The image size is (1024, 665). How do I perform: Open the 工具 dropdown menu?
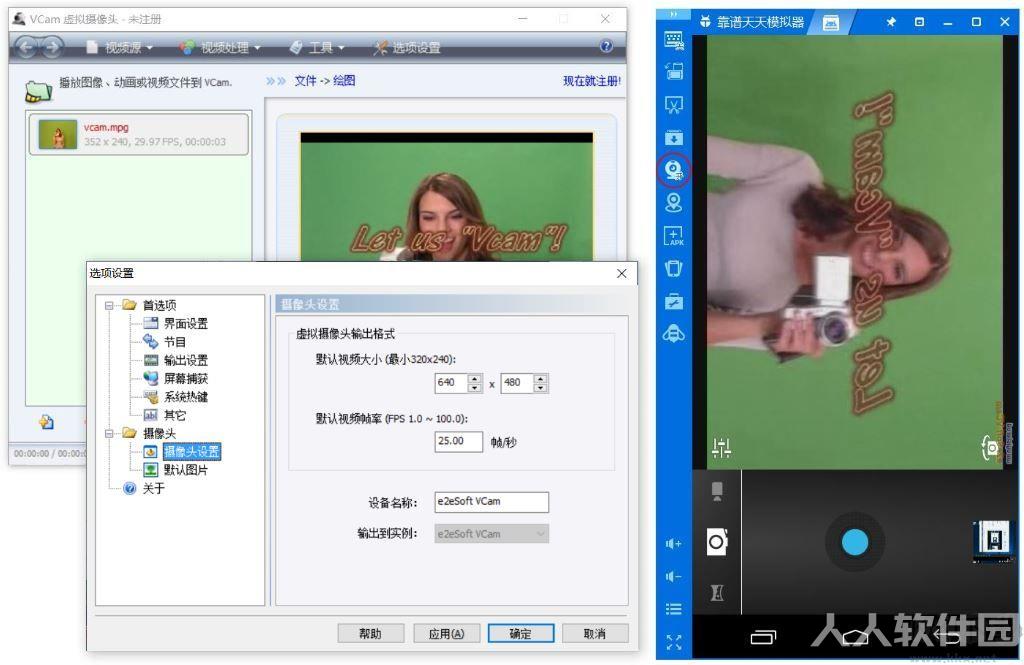tap(317, 47)
